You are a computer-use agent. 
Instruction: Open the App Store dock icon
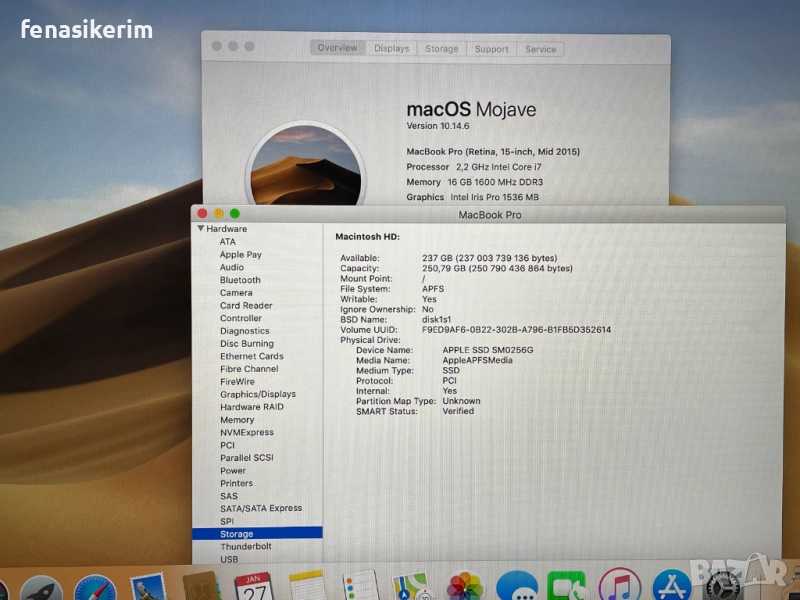click(x=671, y=587)
